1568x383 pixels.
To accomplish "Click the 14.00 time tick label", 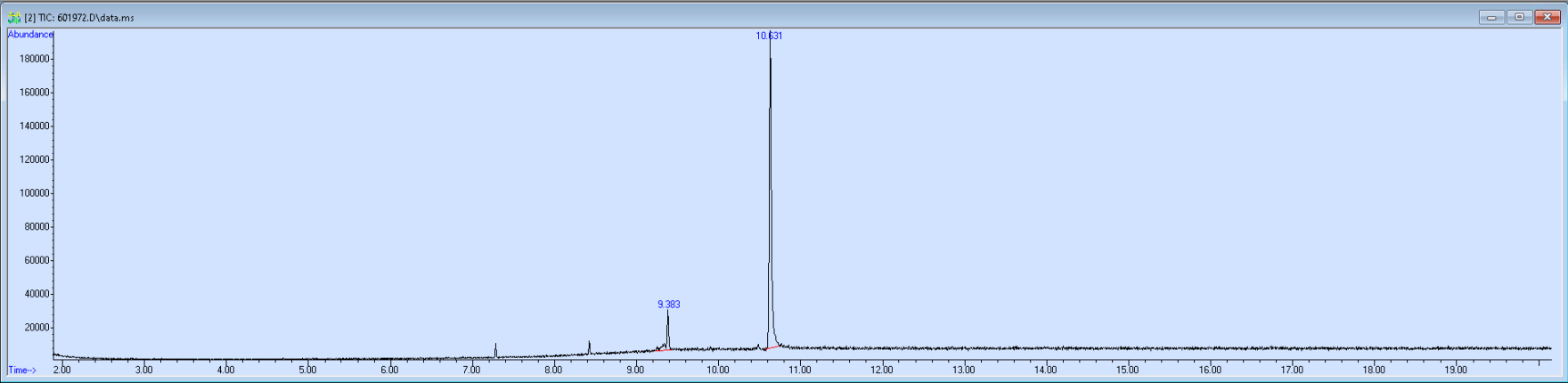I will 1045,370.
